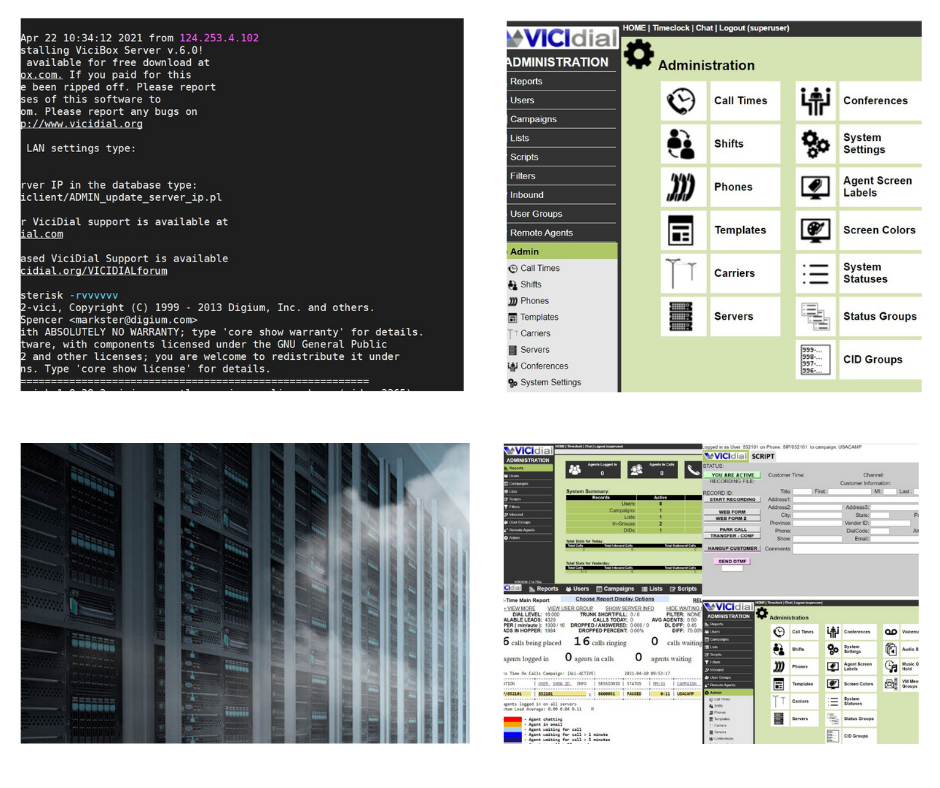
Task: Click the large Screen Colors palette monitor icon
Action: [817, 230]
